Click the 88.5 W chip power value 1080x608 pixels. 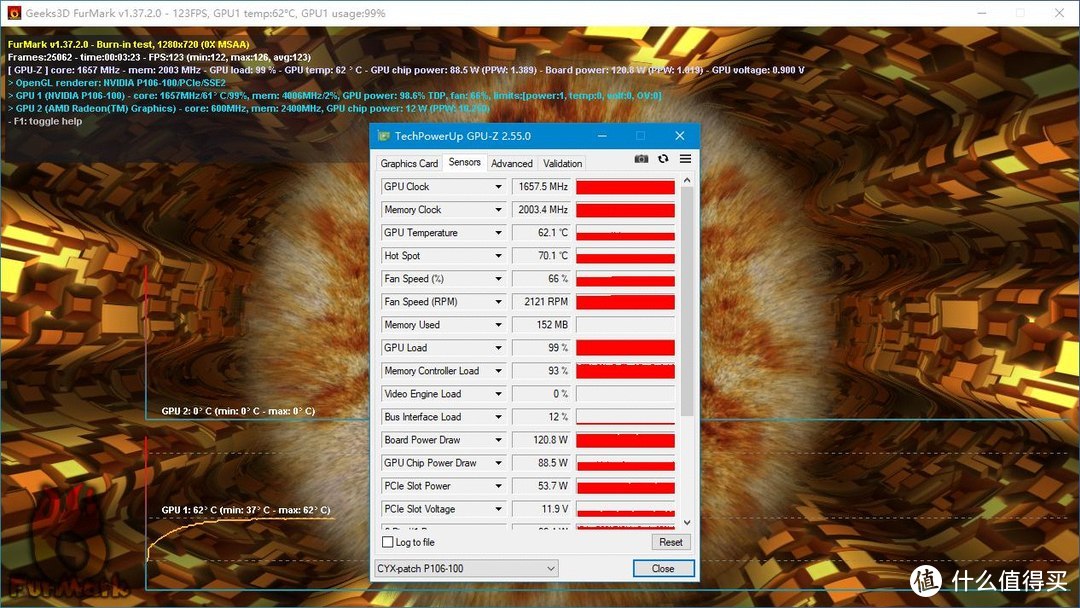542,463
